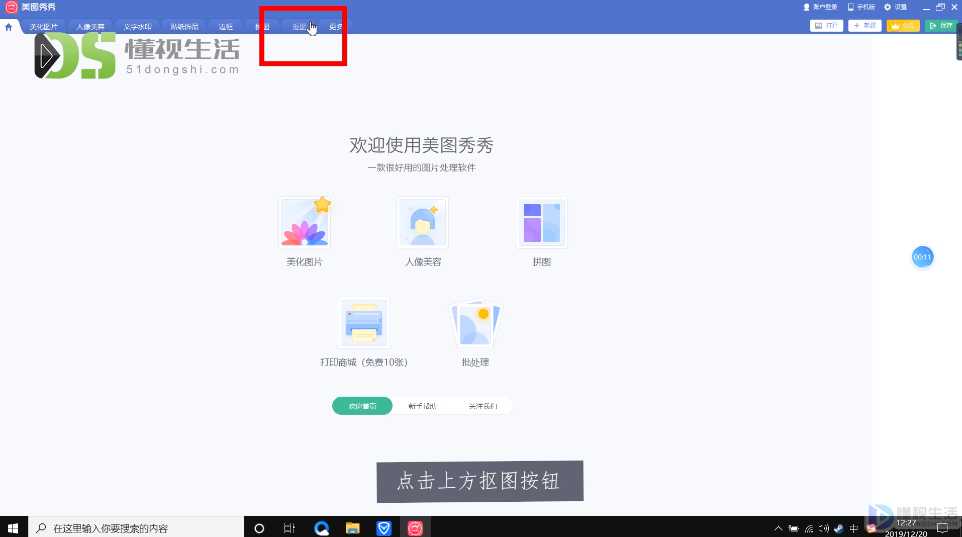The image size is (962, 537).
Task: Click the taskbar search input field
Action: click(x=136, y=528)
